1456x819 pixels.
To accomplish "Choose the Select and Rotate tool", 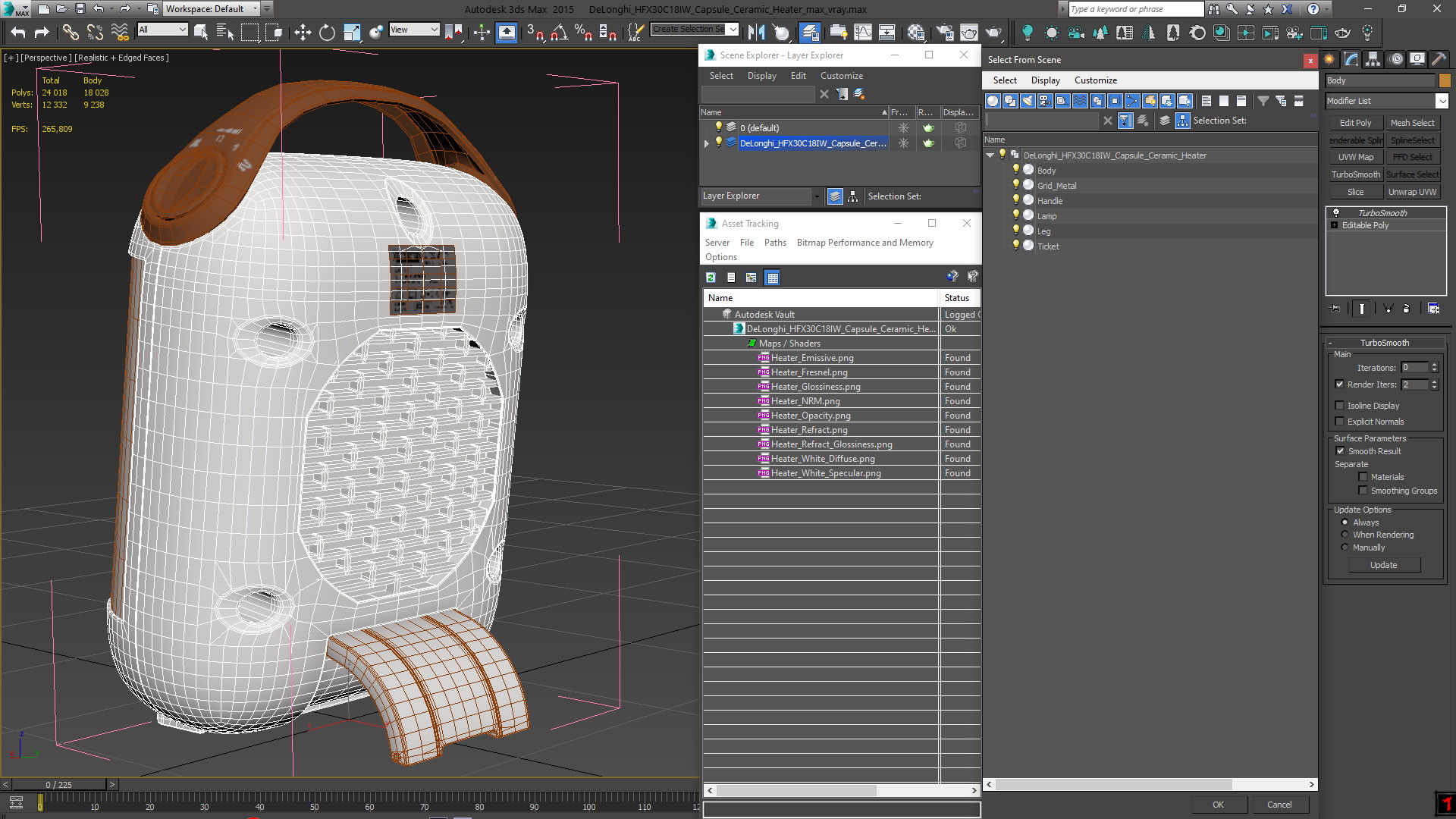I will click(327, 32).
